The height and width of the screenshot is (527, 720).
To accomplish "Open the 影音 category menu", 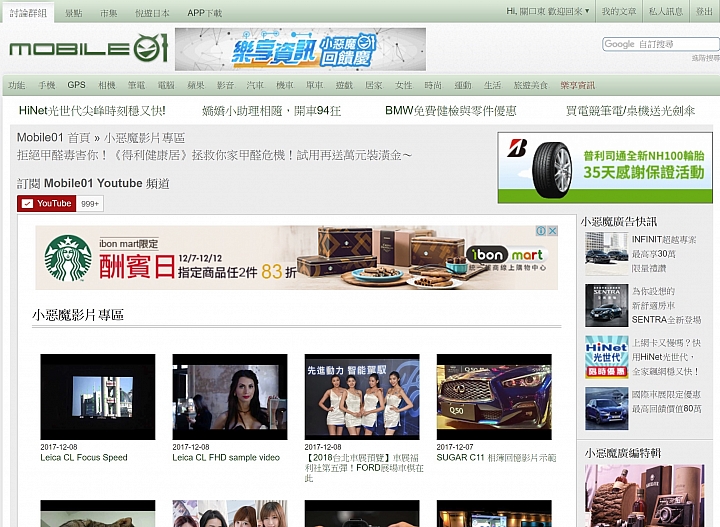I will pos(225,85).
